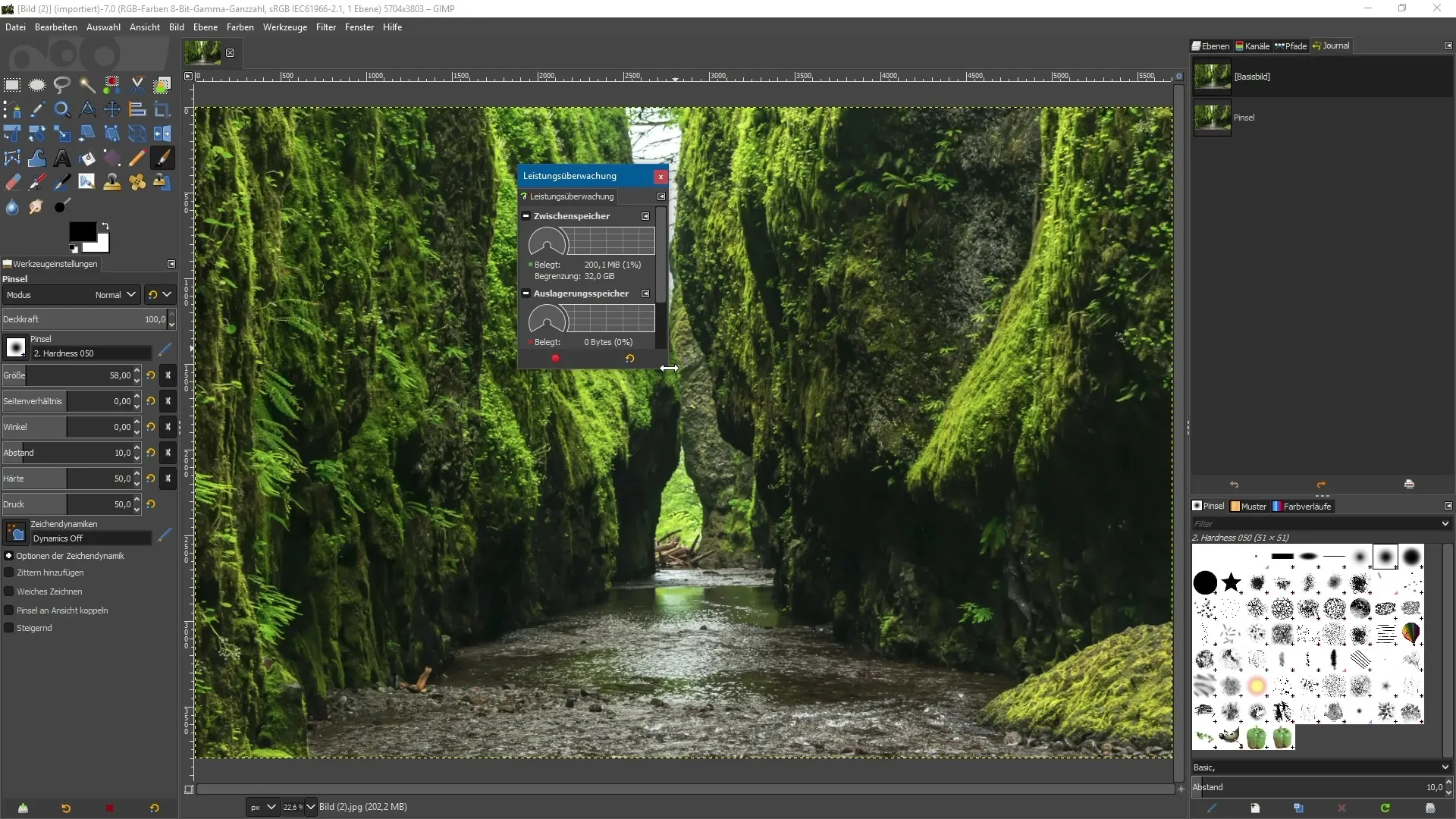Collapse the Zwischenspeicher group
The image size is (1456, 819).
[526, 216]
